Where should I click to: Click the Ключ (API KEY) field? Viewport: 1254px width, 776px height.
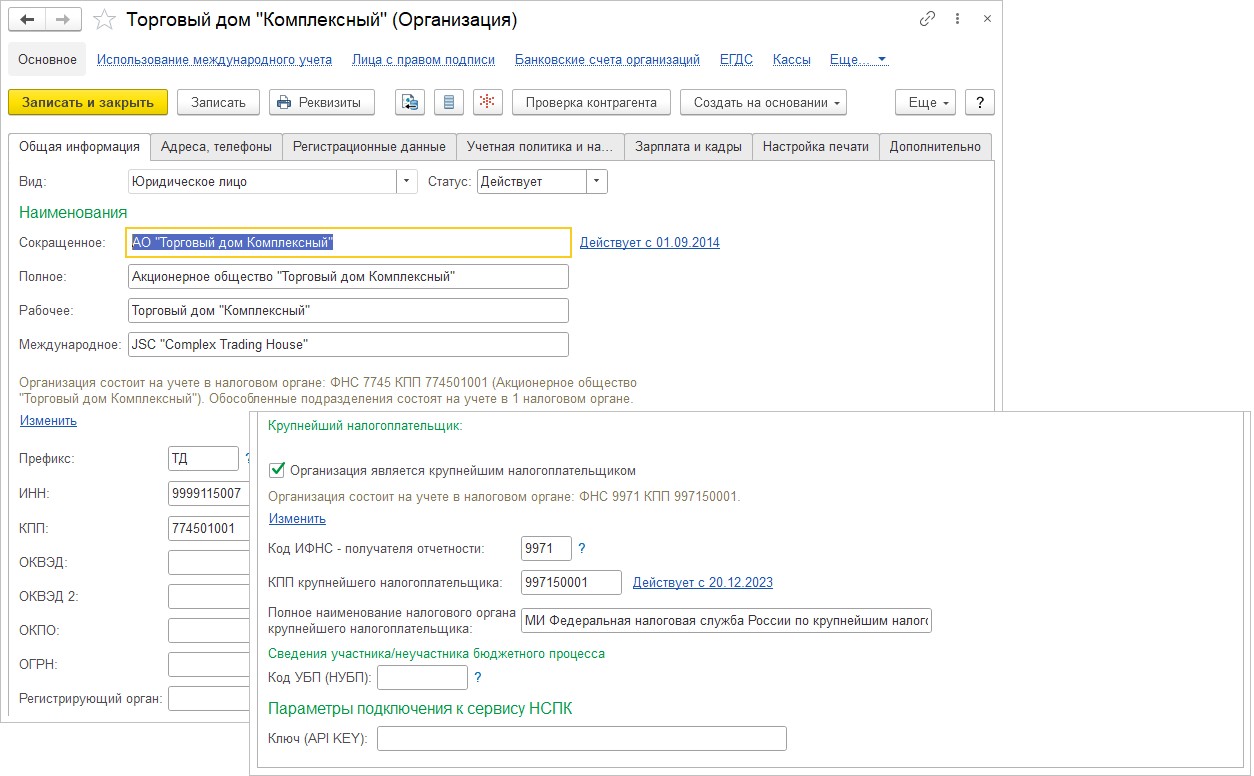tap(582, 738)
